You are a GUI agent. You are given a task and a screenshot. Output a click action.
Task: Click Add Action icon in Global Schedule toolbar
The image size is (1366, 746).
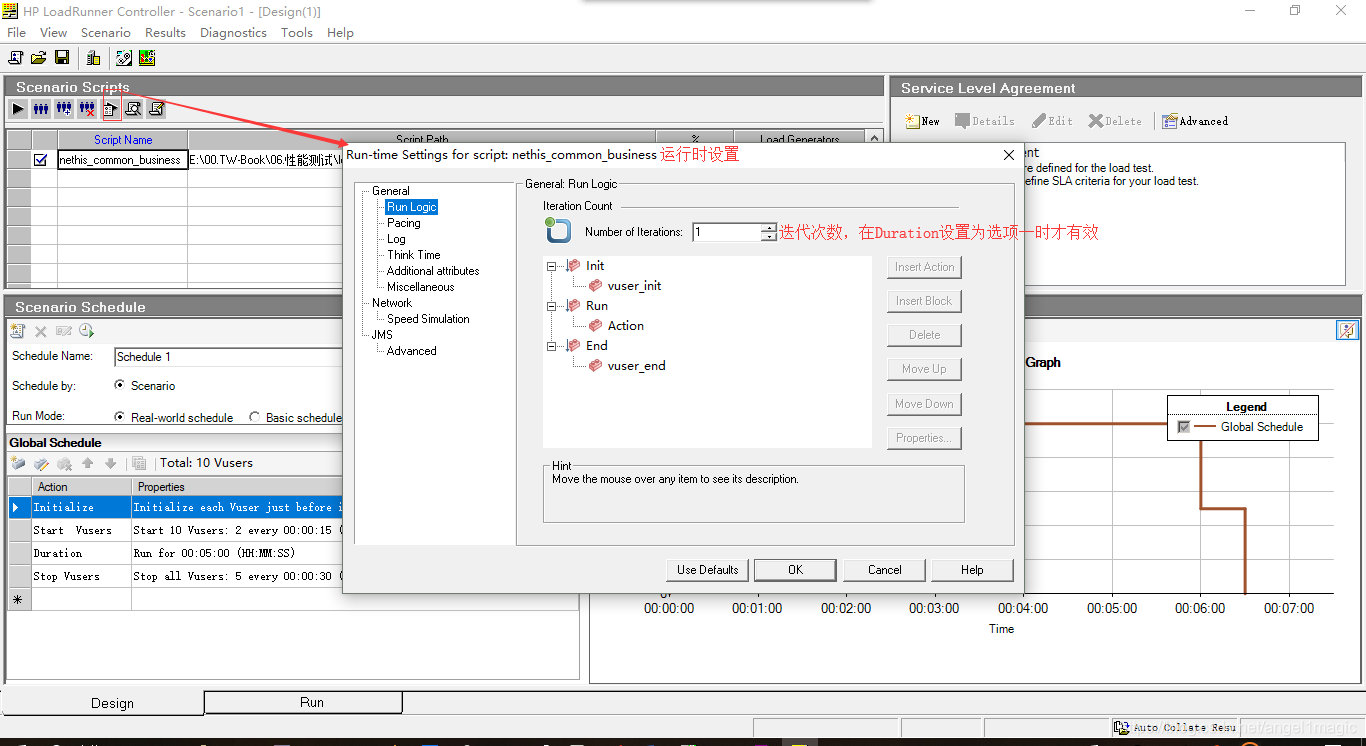tap(18, 463)
